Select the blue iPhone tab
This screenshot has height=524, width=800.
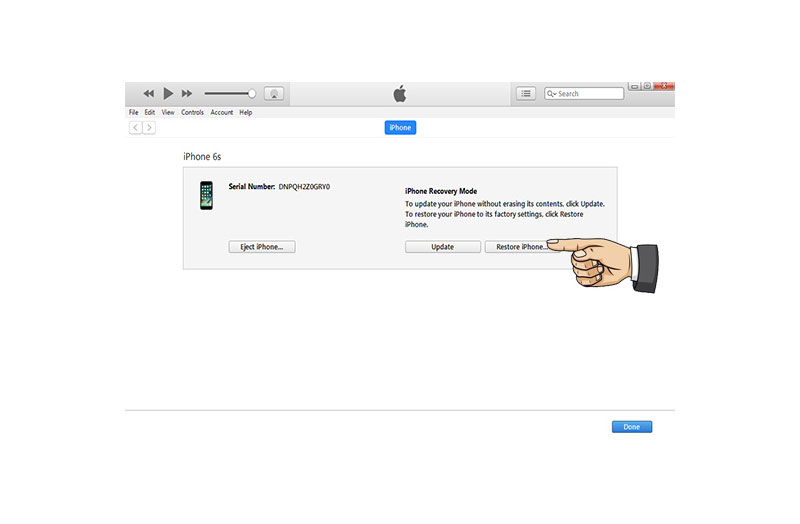(400, 128)
